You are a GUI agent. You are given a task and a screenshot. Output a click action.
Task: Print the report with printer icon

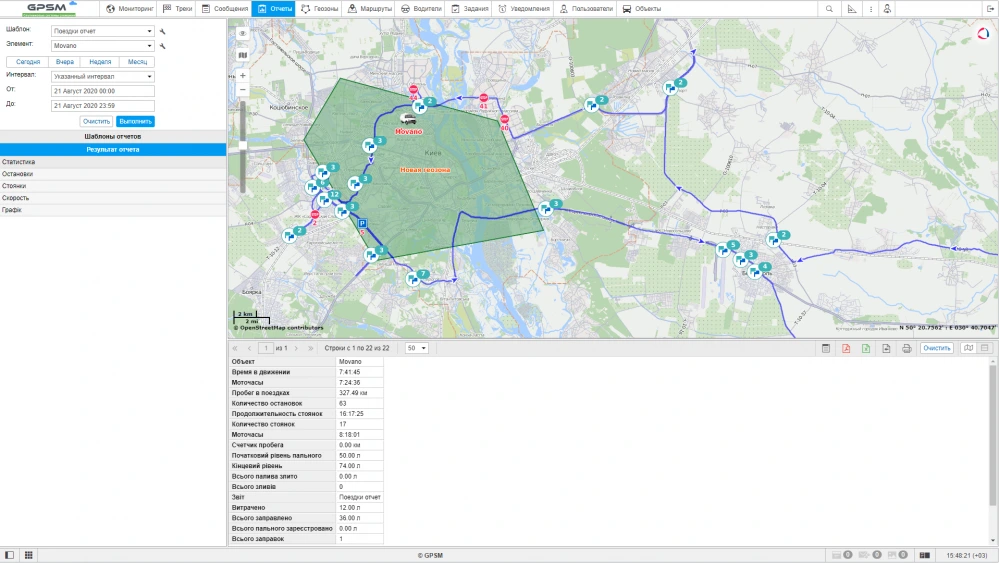(x=906, y=348)
